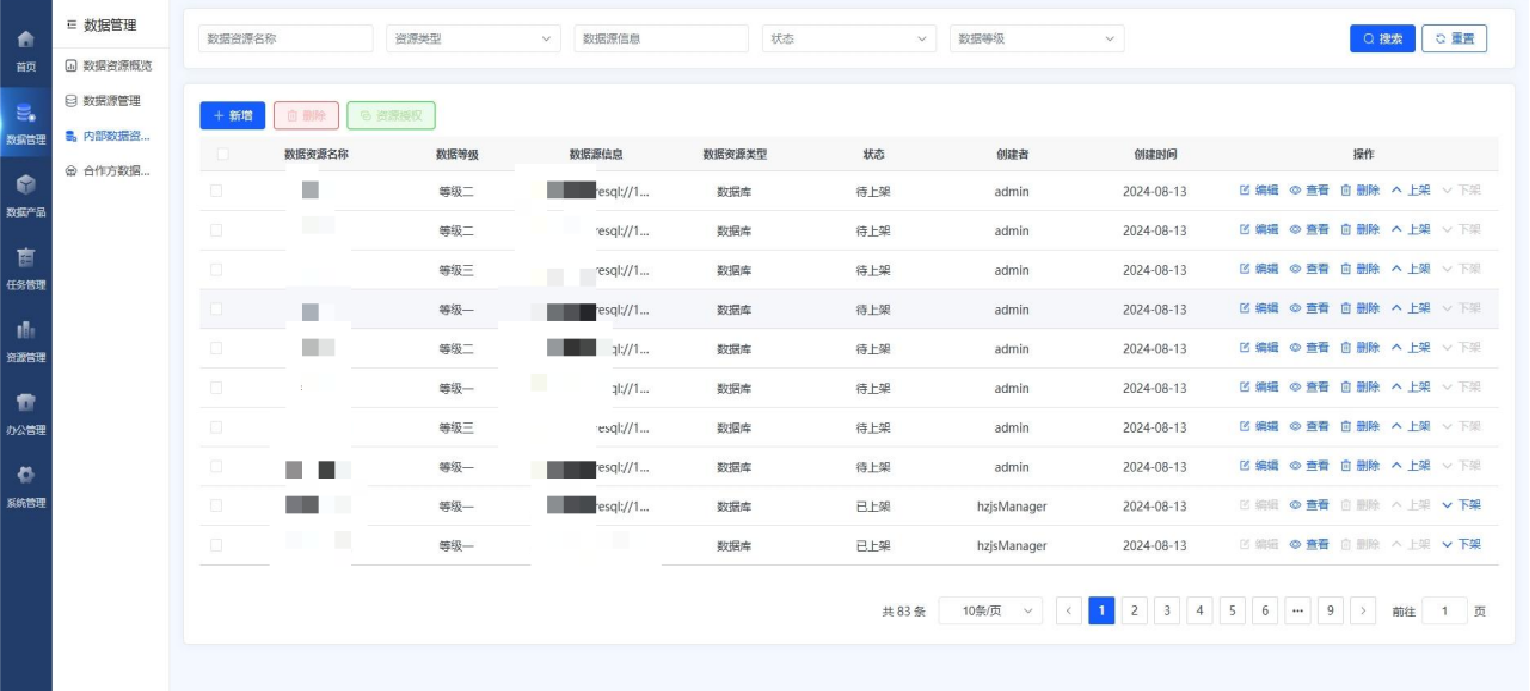1530x691 pixels.
Task: Check the checkbox of the first table row
Action: tap(216, 190)
